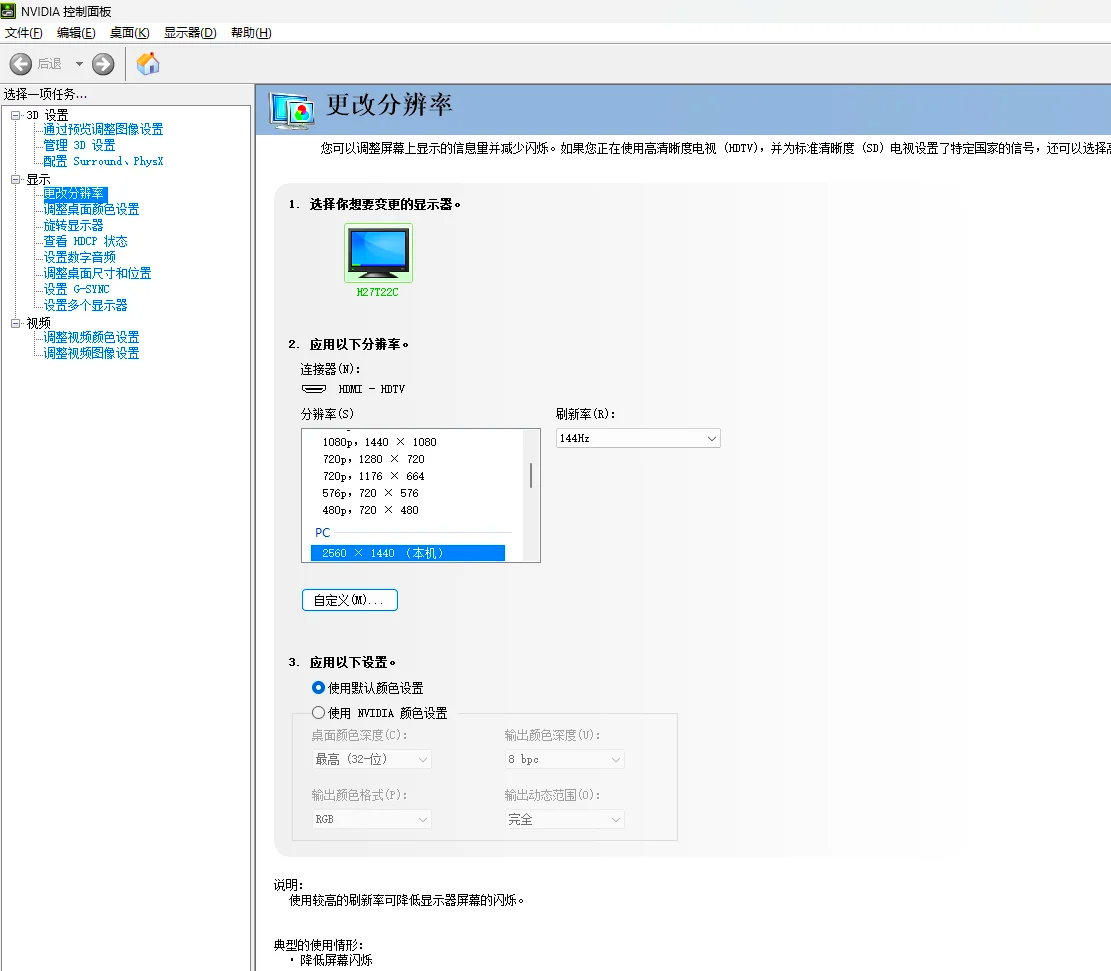The height and width of the screenshot is (971, 1111).
Task: Open the 帮助(H) menu
Action: click(x=251, y=33)
